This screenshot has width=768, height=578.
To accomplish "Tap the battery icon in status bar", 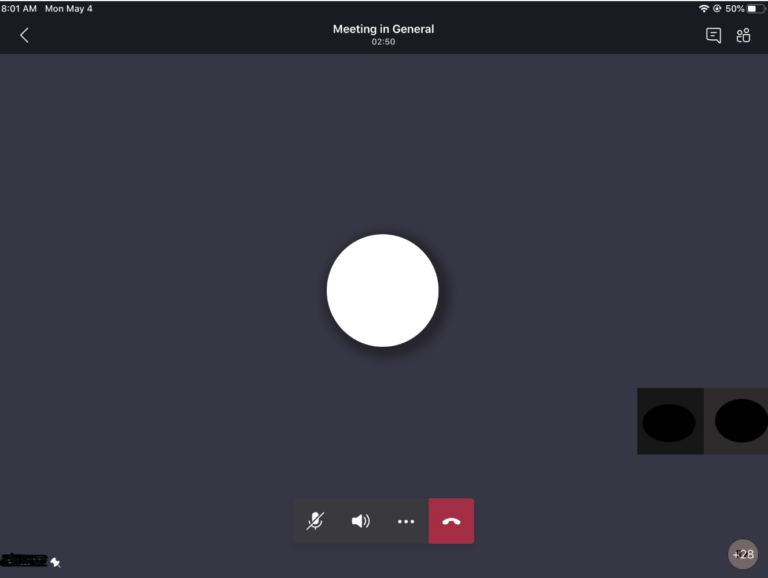I will (x=756, y=8).
